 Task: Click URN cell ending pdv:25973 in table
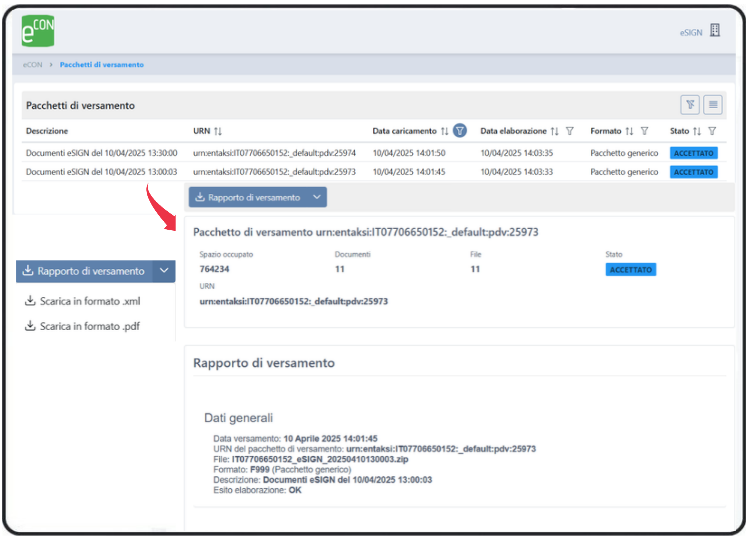[274, 172]
